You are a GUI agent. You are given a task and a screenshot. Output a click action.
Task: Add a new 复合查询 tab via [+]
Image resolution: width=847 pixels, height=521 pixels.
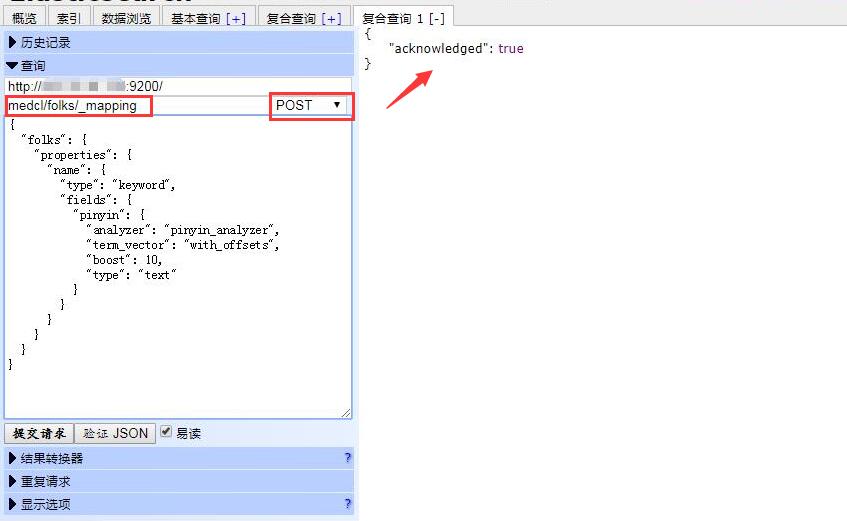pos(331,19)
